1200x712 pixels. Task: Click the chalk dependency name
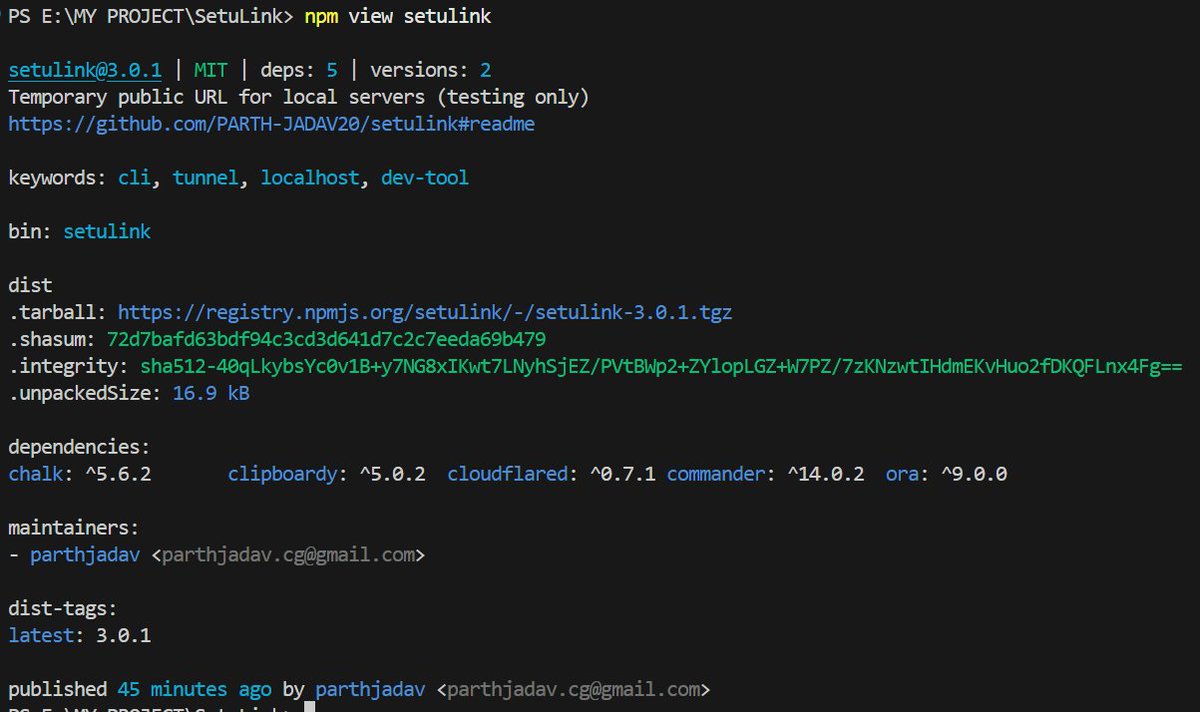click(x=36, y=474)
